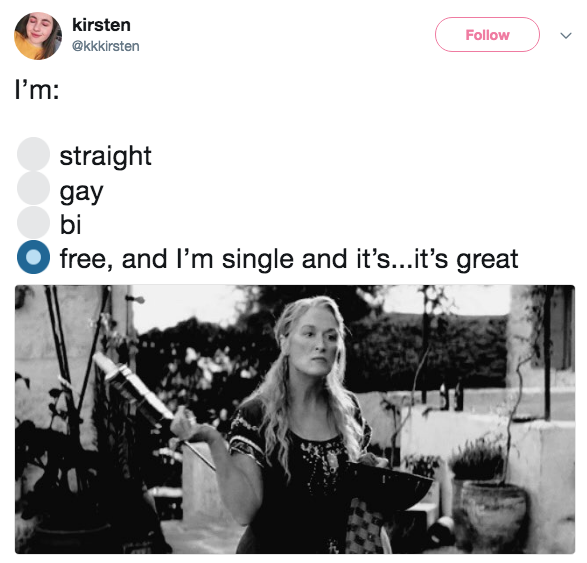Click the gay option label
The width and height of the screenshot is (587, 563).
click(x=81, y=192)
